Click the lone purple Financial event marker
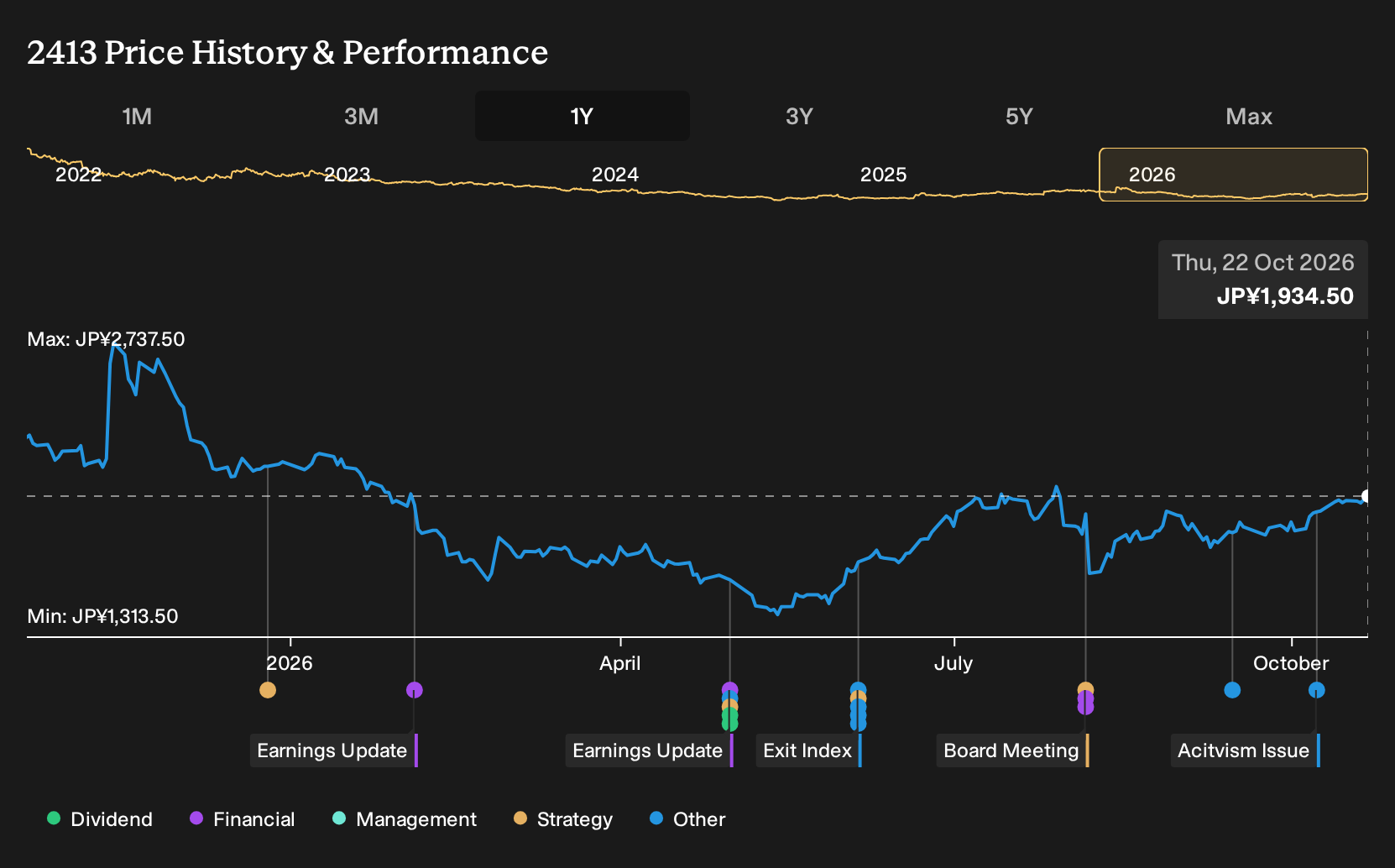The width and height of the screenshot is (1395, 868). 415,690
